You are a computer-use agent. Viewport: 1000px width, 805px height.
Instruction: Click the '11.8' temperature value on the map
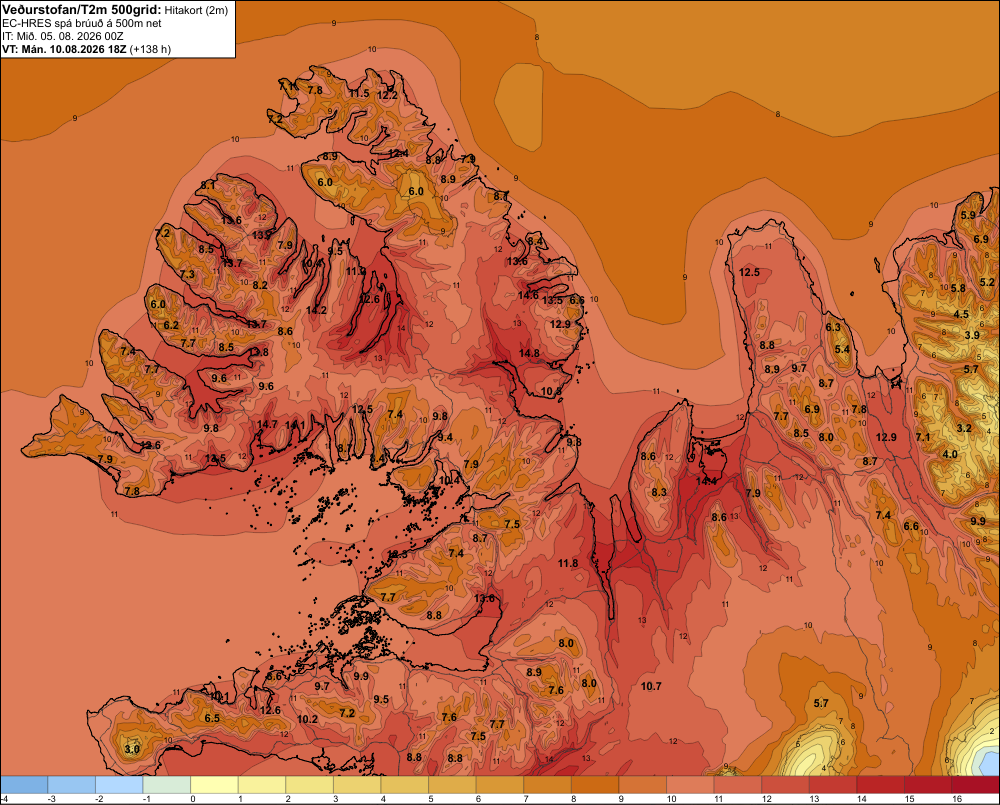click(568, 563)
